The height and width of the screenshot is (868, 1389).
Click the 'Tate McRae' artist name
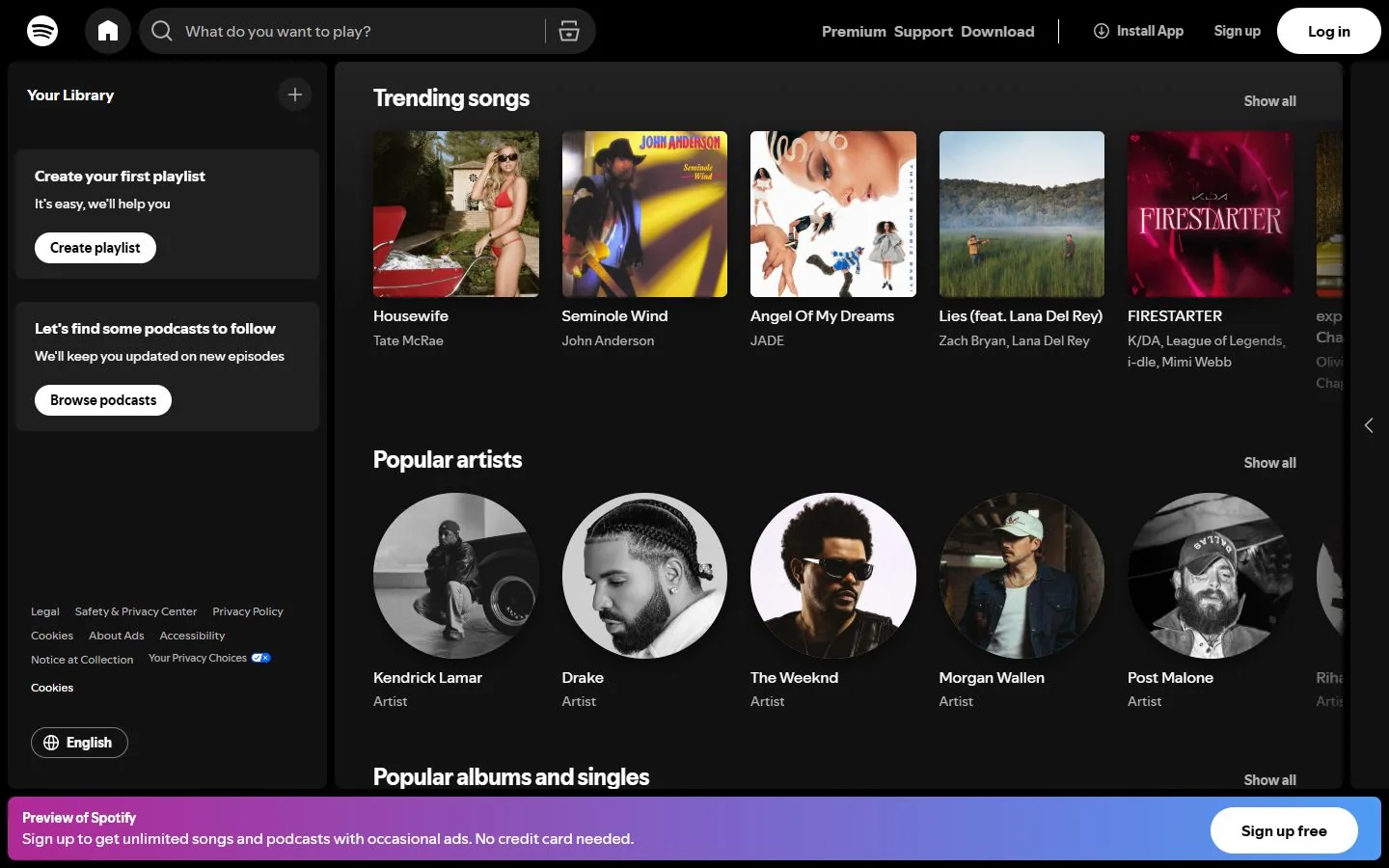click(408, 340)
